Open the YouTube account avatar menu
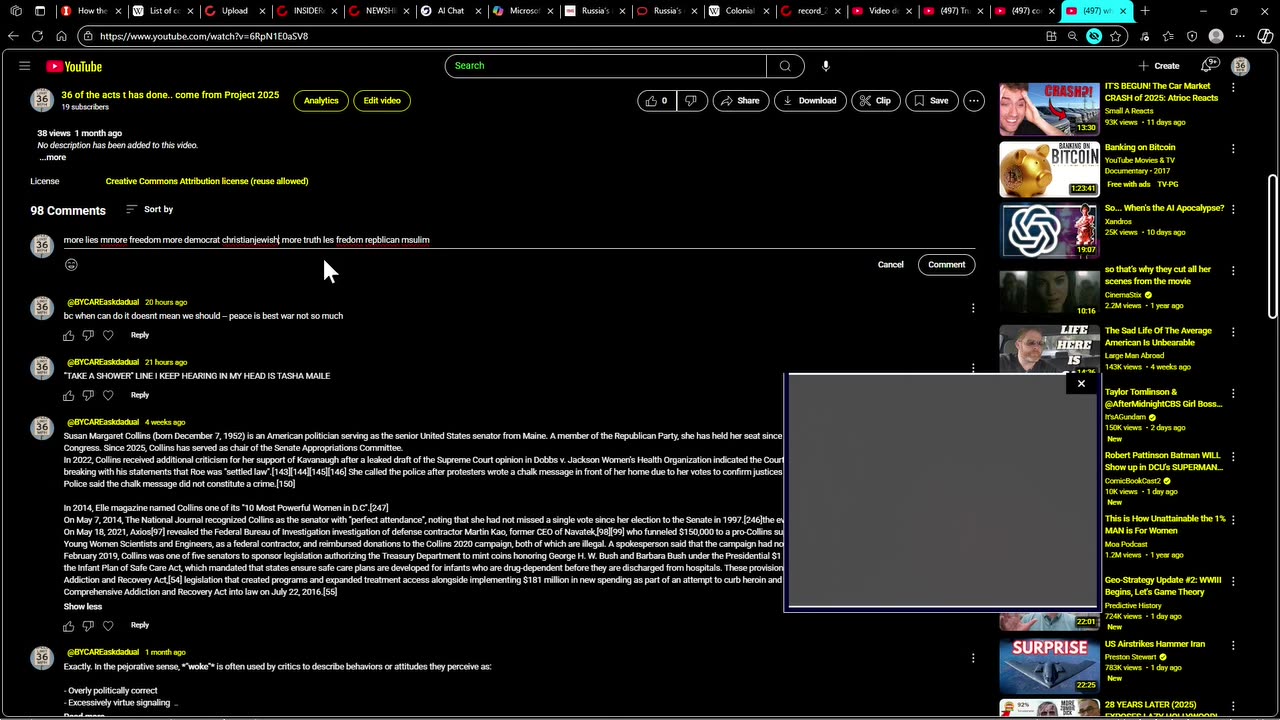The height and width of the screenshot is (720, 1280). [1240, 66]
